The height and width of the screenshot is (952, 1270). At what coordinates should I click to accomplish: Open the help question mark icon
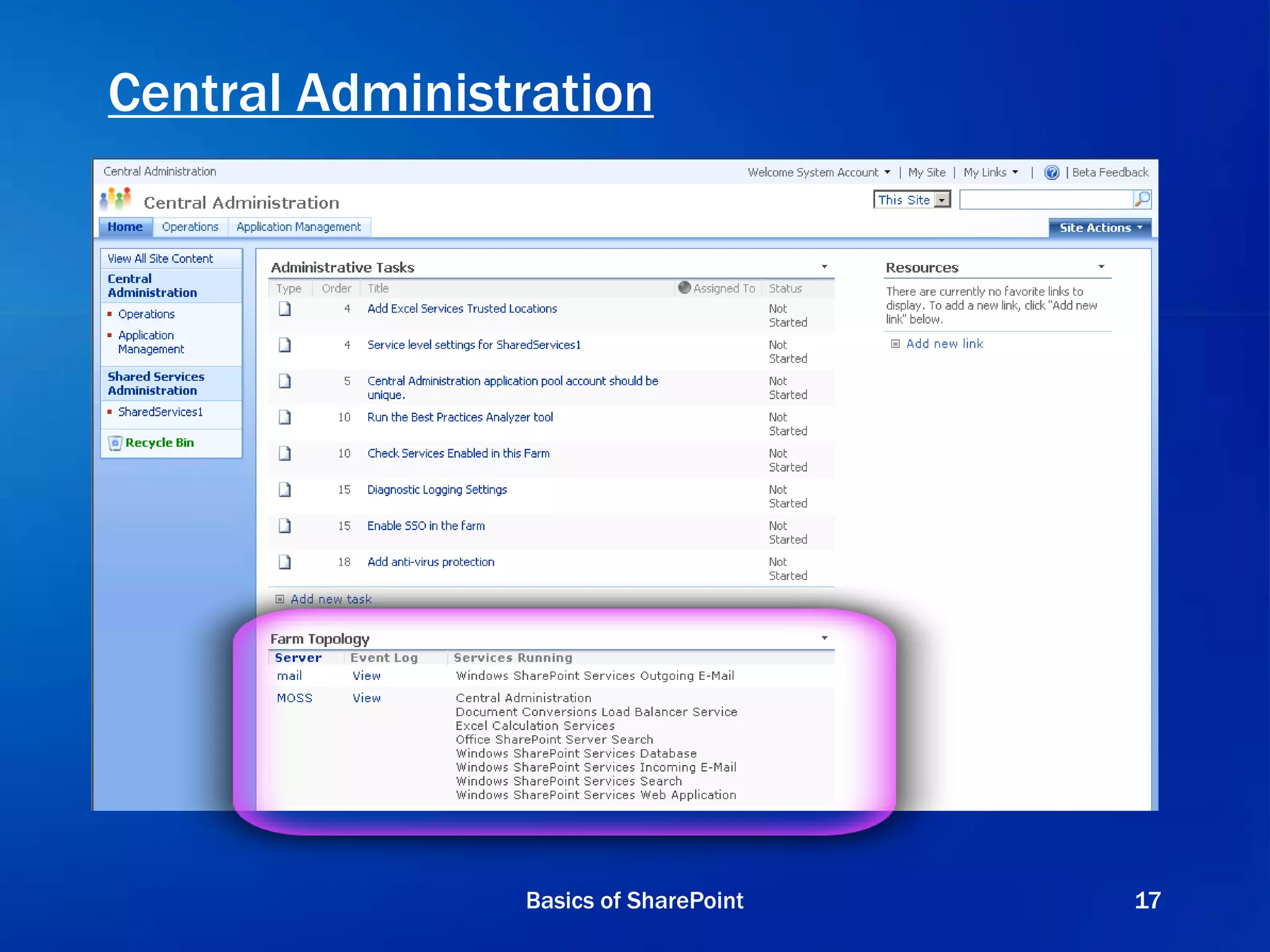tap(1052, 172)
